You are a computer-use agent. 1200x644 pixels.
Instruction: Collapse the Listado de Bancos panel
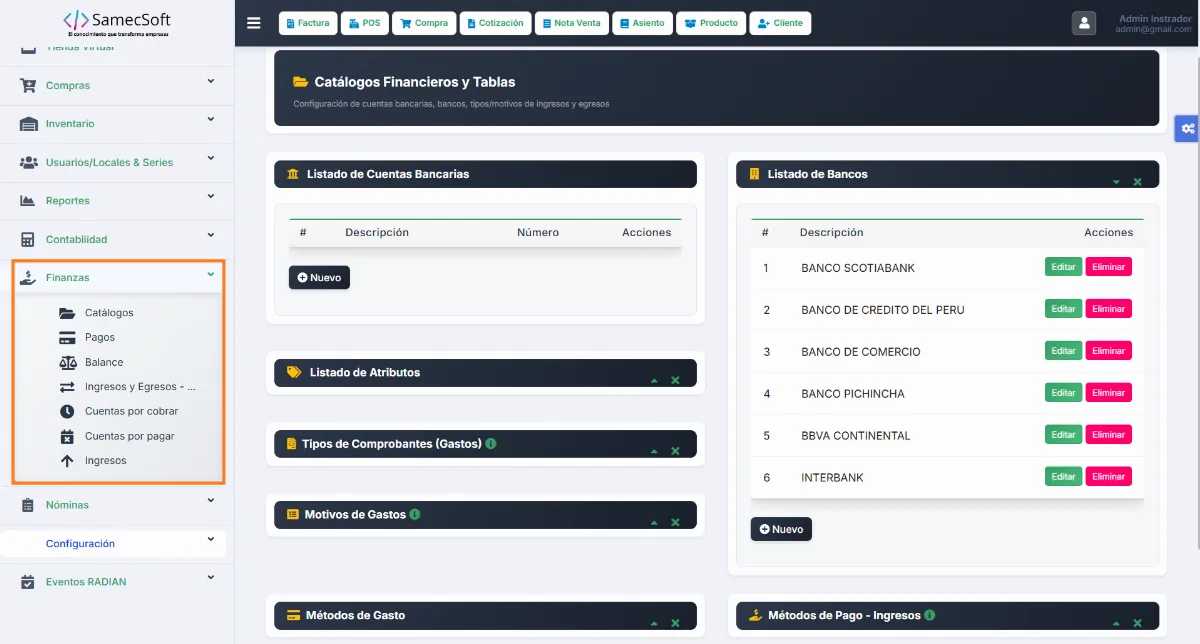(1116, 182)
